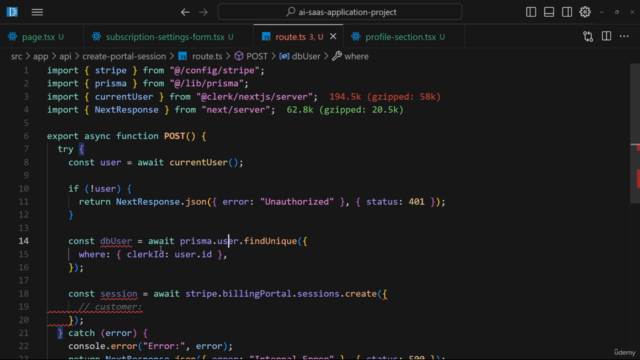Click api in the breadcrumb
Screen dimensions: 640x360
65,56
